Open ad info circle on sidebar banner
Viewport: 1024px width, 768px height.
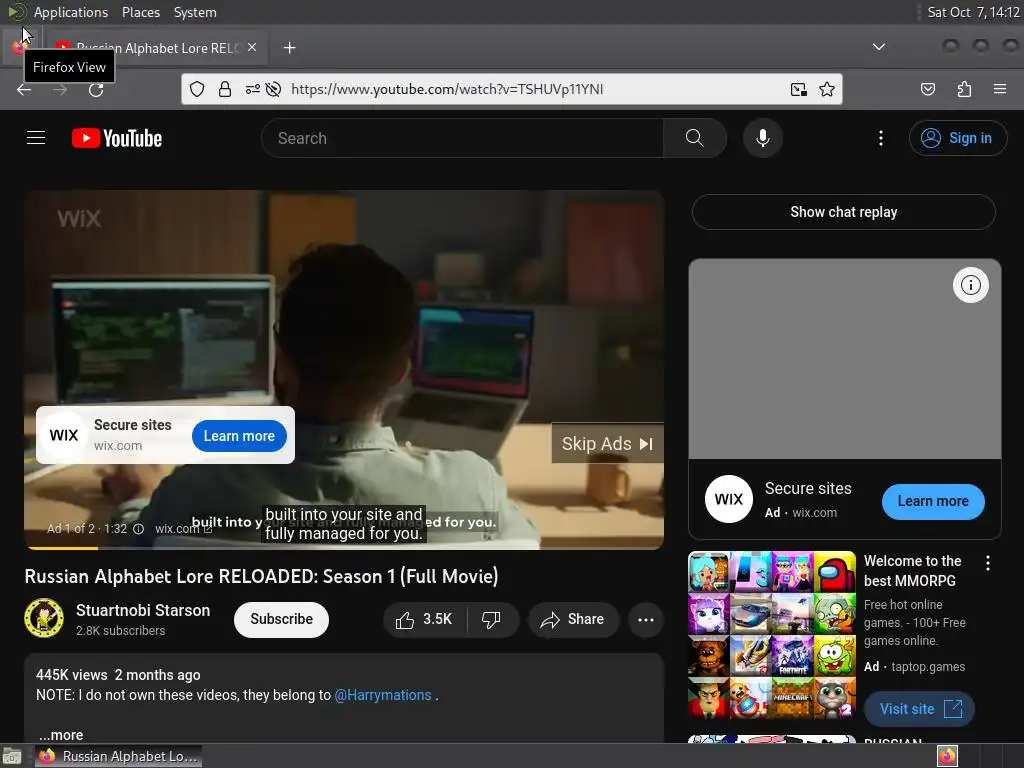[x=970, y=285]
